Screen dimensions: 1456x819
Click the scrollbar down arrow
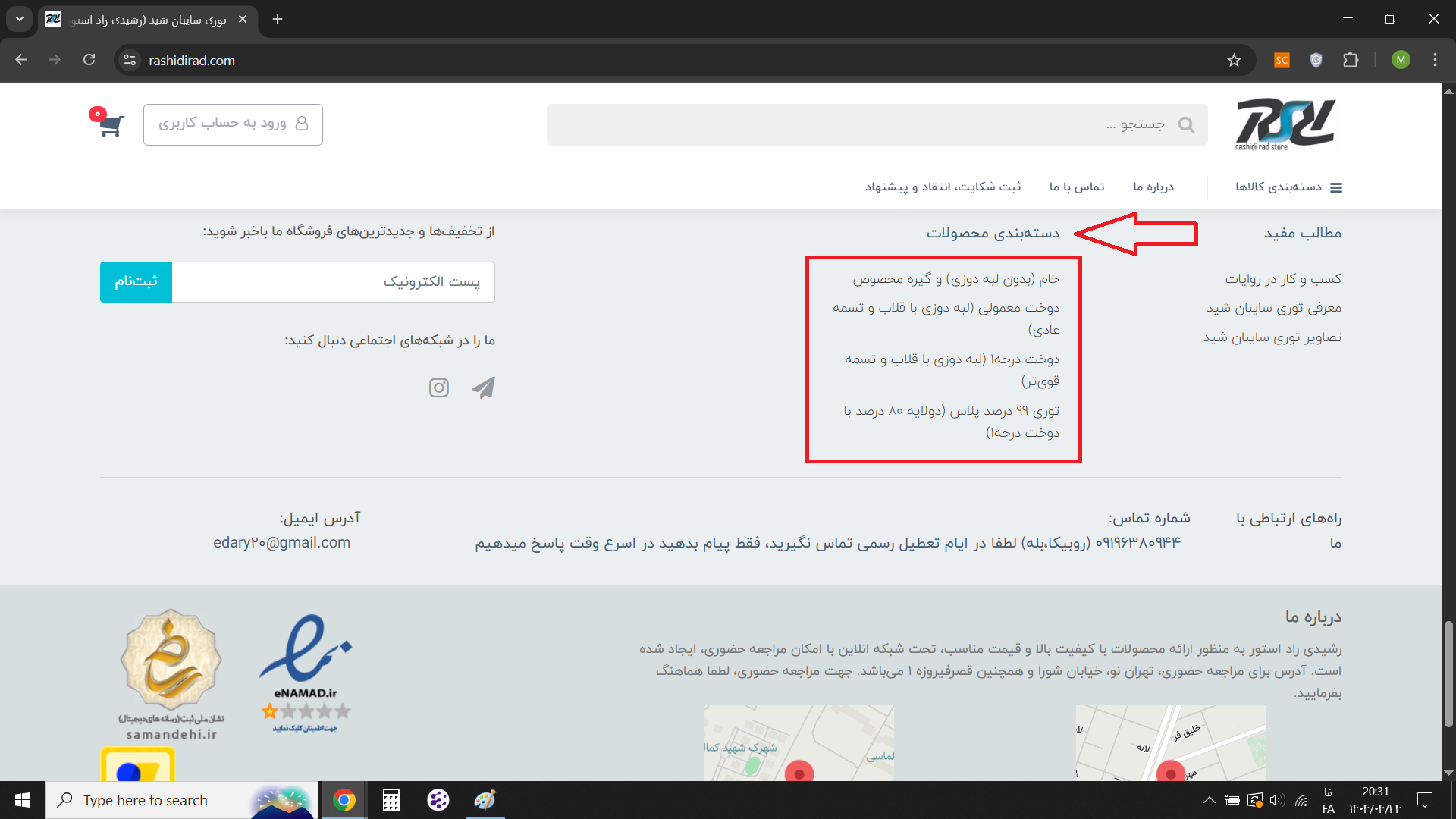[1448, 773]
